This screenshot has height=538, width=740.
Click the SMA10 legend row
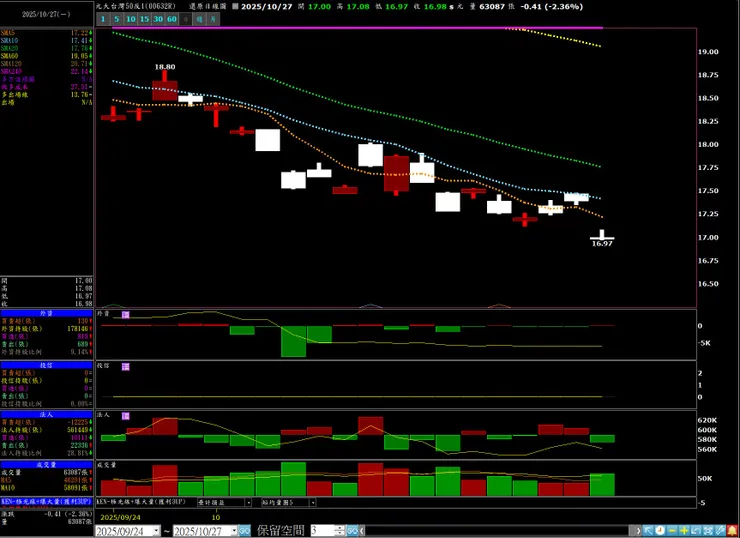(46, 41)
